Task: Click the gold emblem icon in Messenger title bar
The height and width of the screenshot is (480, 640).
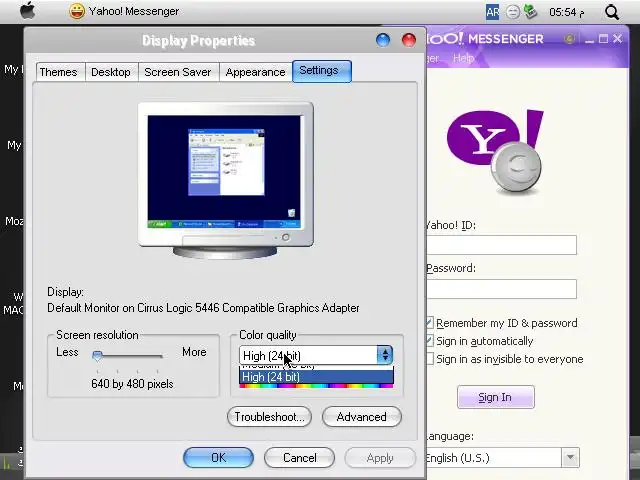Action: point(569,39)
